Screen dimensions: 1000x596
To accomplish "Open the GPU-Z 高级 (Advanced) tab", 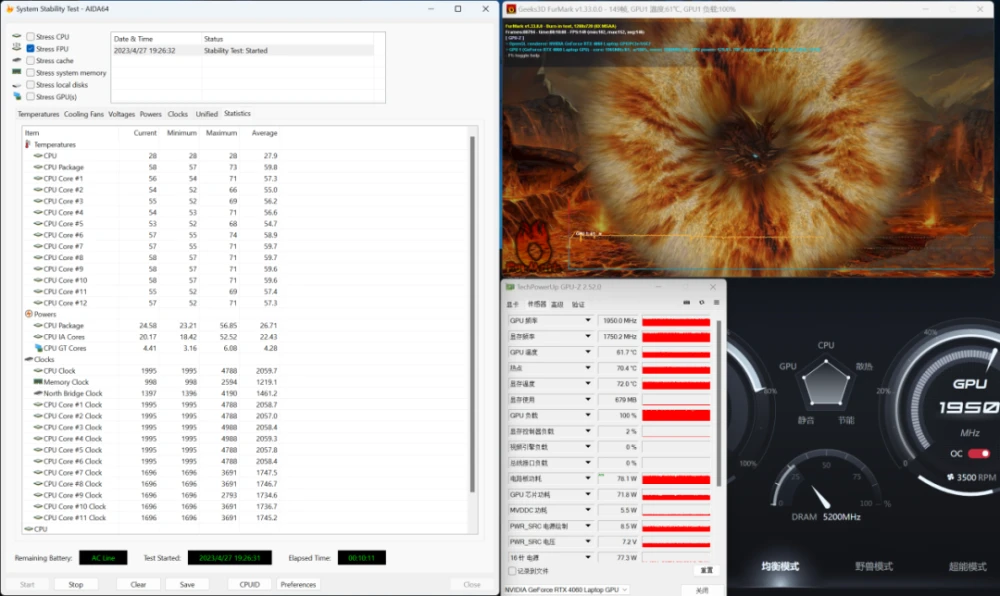I will pos(557,305).
